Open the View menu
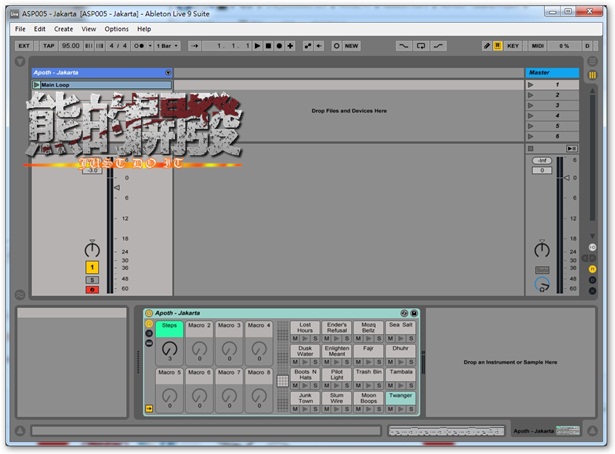The width and height of the screenshot is (615, 454). (x=89, y=29)
